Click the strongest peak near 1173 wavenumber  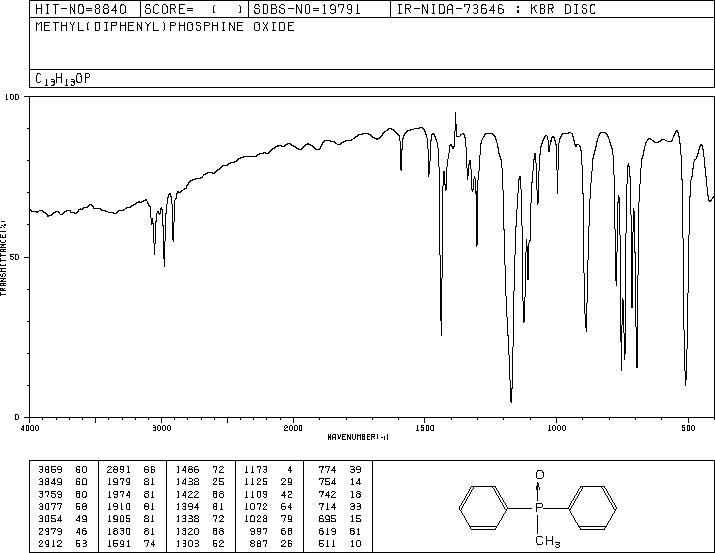point(511,401)
